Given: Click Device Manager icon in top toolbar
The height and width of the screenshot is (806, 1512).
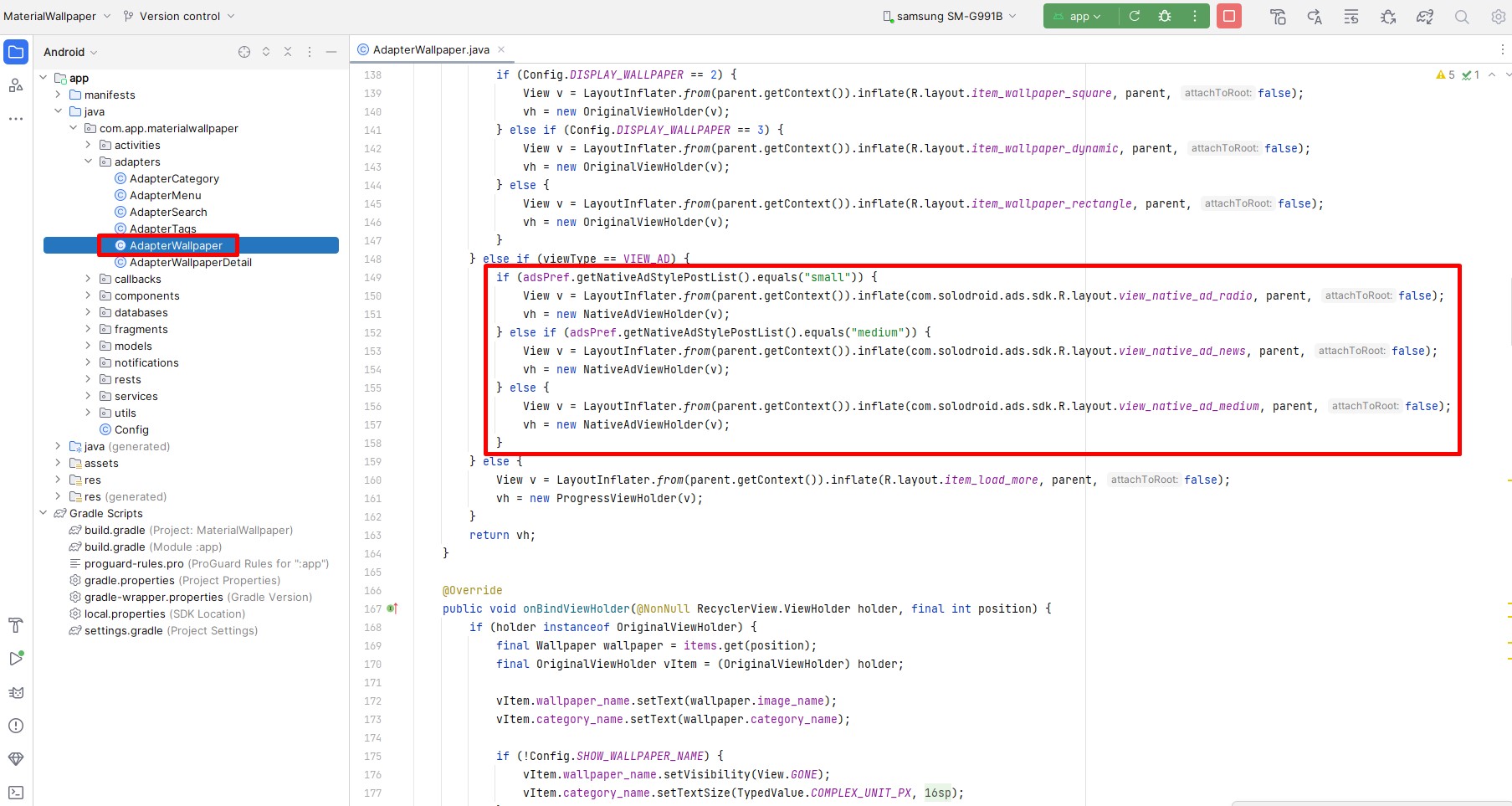Looking at the screenshot, I should [1278, 17].
